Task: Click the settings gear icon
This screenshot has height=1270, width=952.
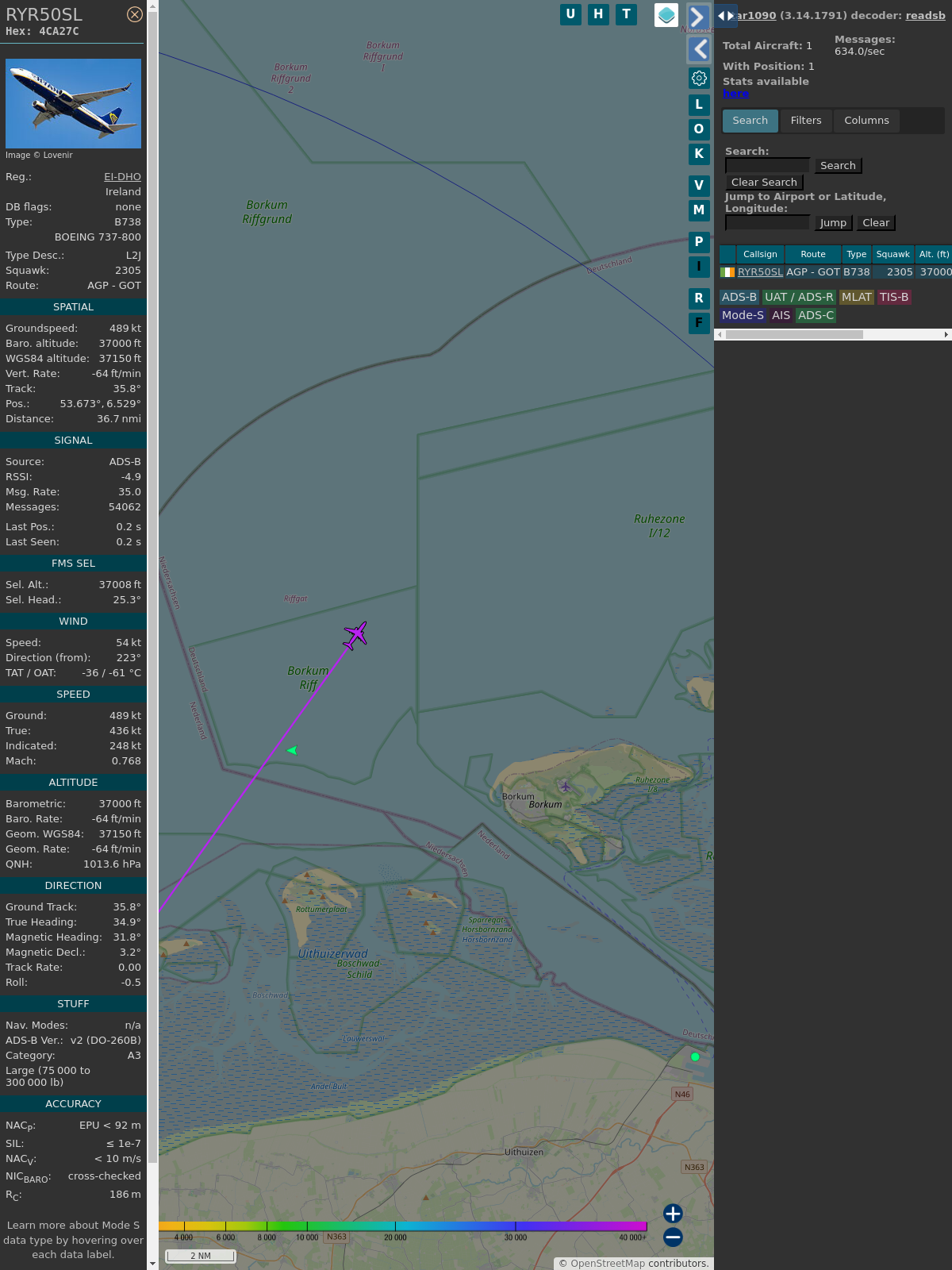Action: 699,78
